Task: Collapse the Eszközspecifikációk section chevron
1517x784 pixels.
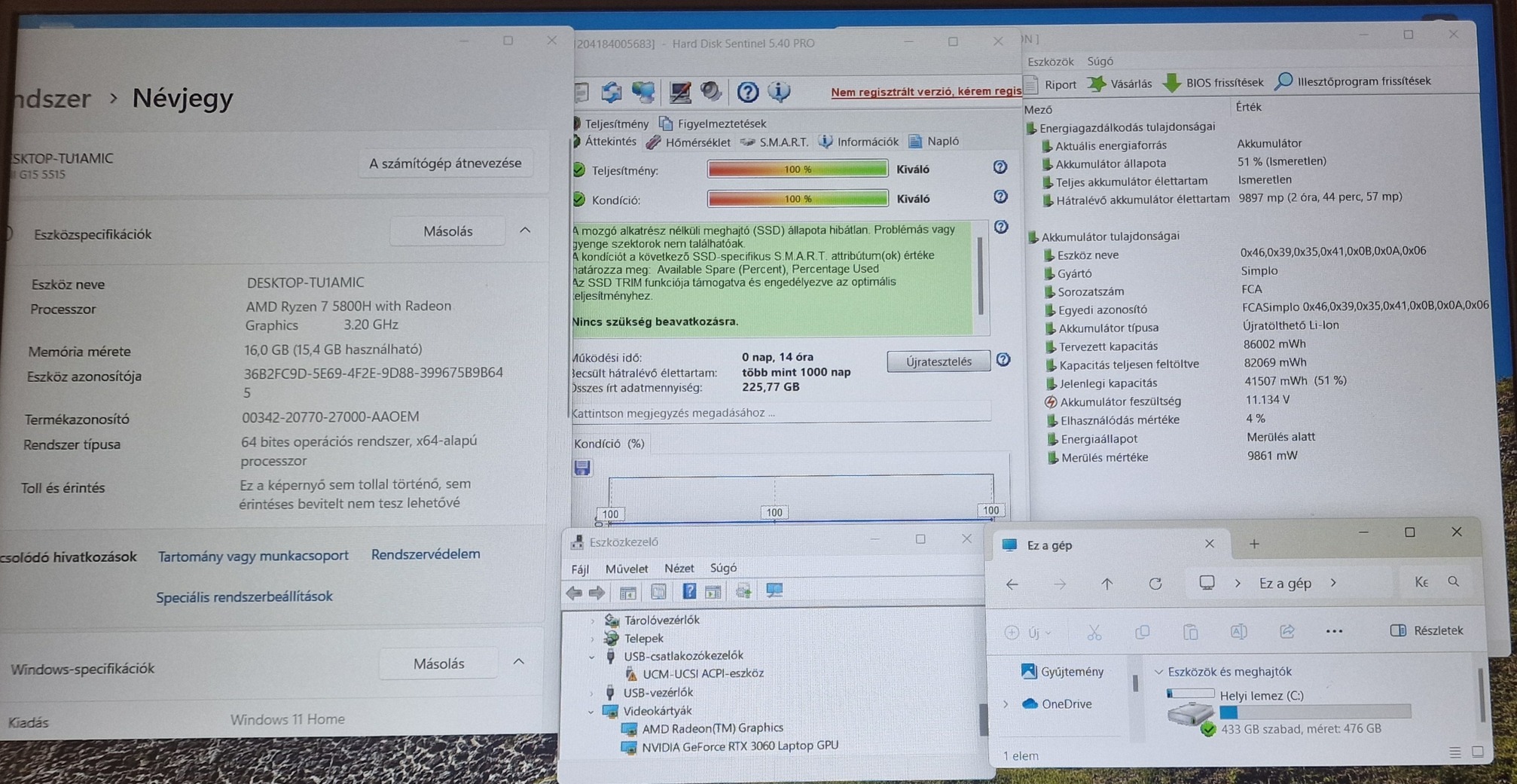Action: click(525, 230)
